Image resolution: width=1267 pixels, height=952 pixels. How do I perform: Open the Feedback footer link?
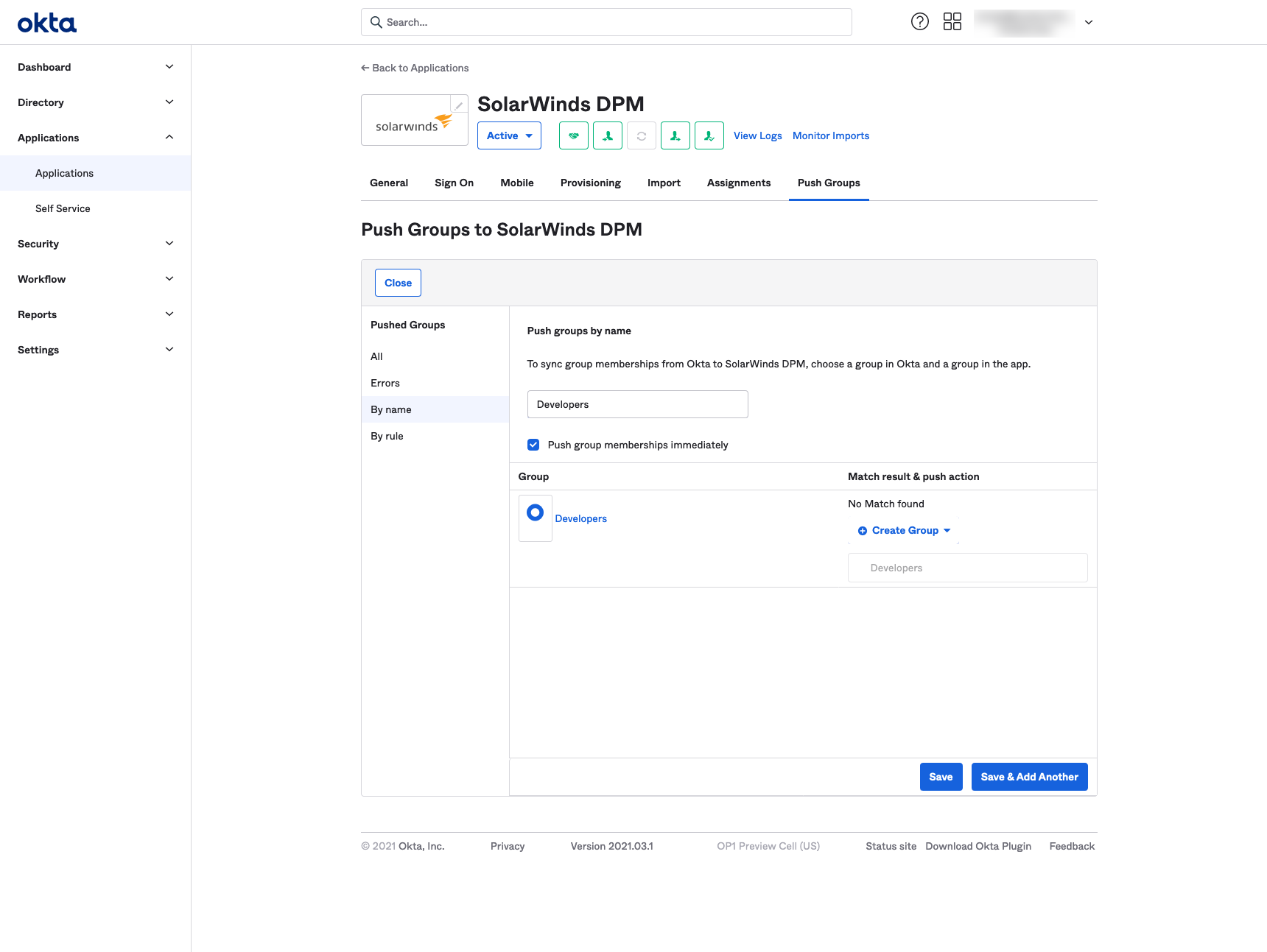click(1072, 846)
